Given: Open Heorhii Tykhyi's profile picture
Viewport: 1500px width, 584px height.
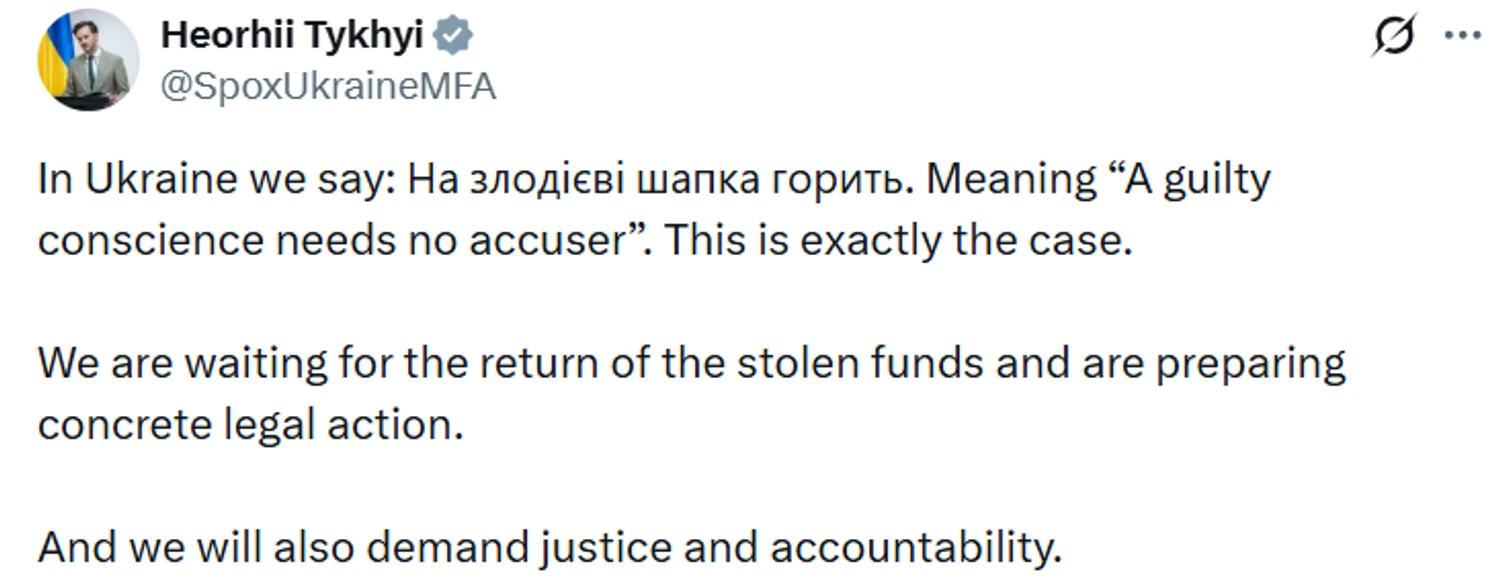Looking at the screenshot, I should [88, 59].
